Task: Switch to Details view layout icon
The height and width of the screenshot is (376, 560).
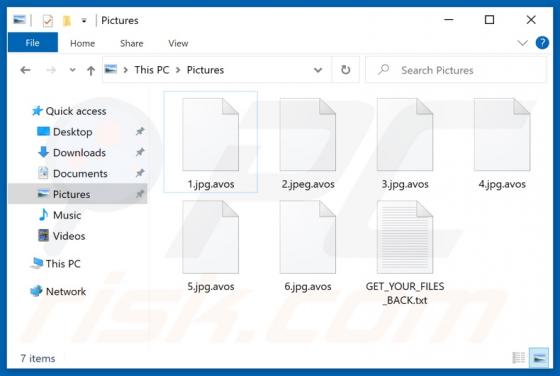Action: 519,357
